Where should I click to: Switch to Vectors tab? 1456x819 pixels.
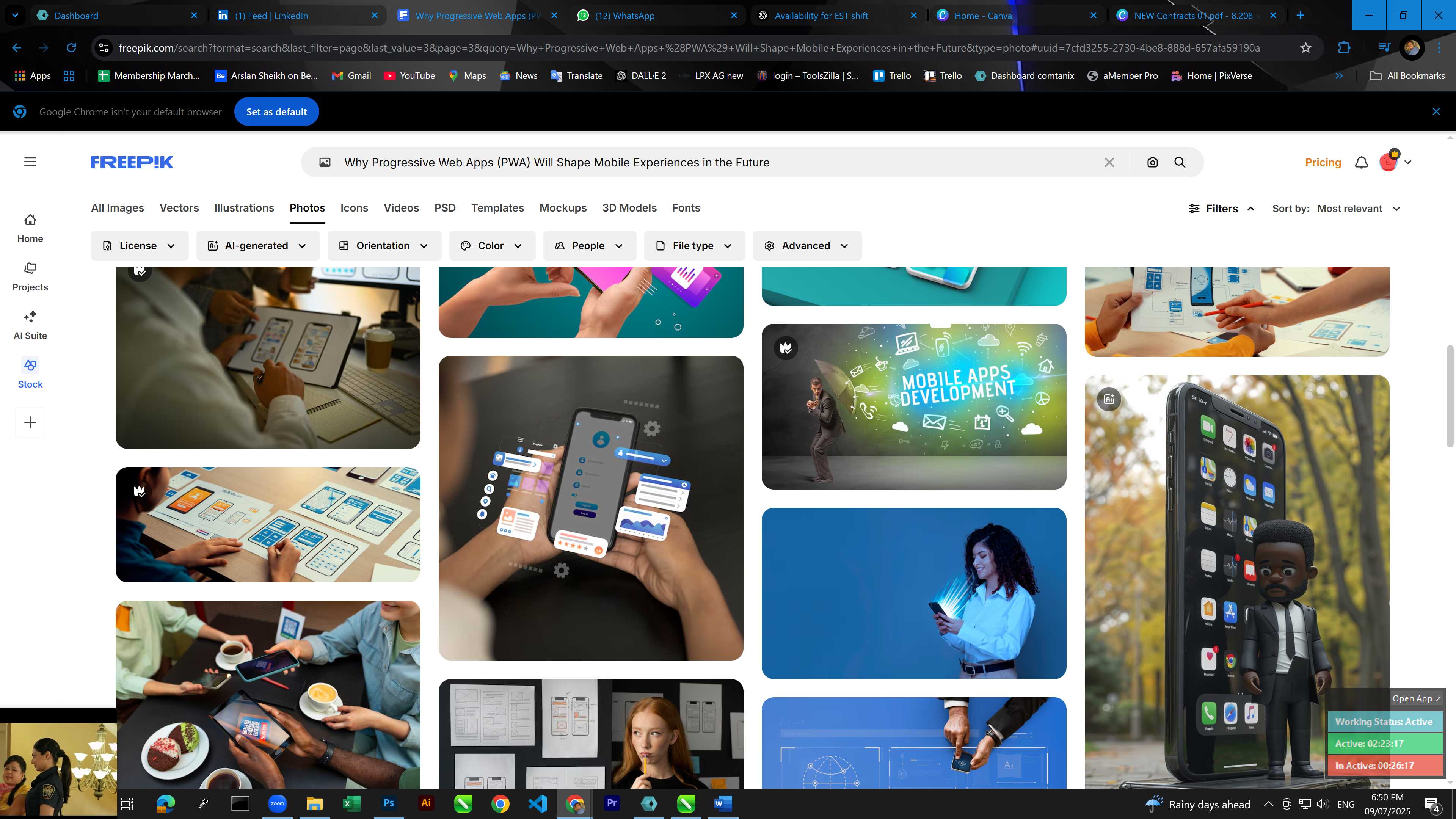click(179, 208)
